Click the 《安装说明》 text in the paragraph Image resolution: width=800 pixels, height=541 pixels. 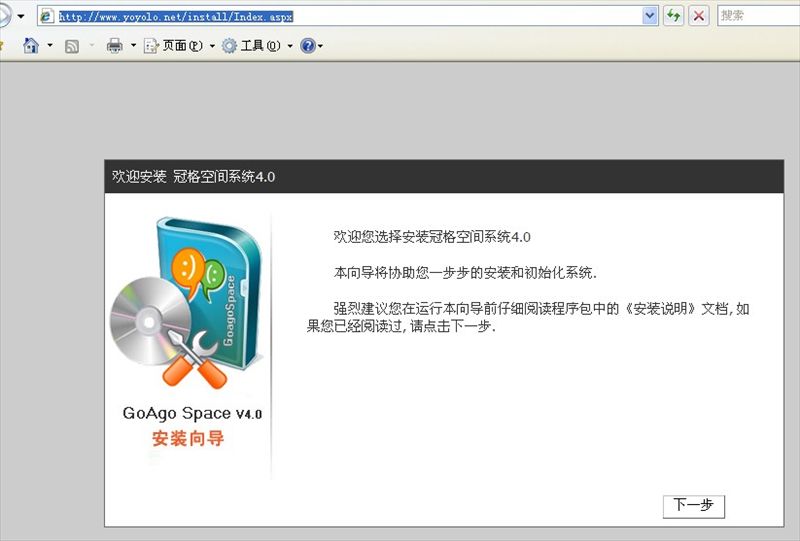pyautogui.click(x=660, y=309)
